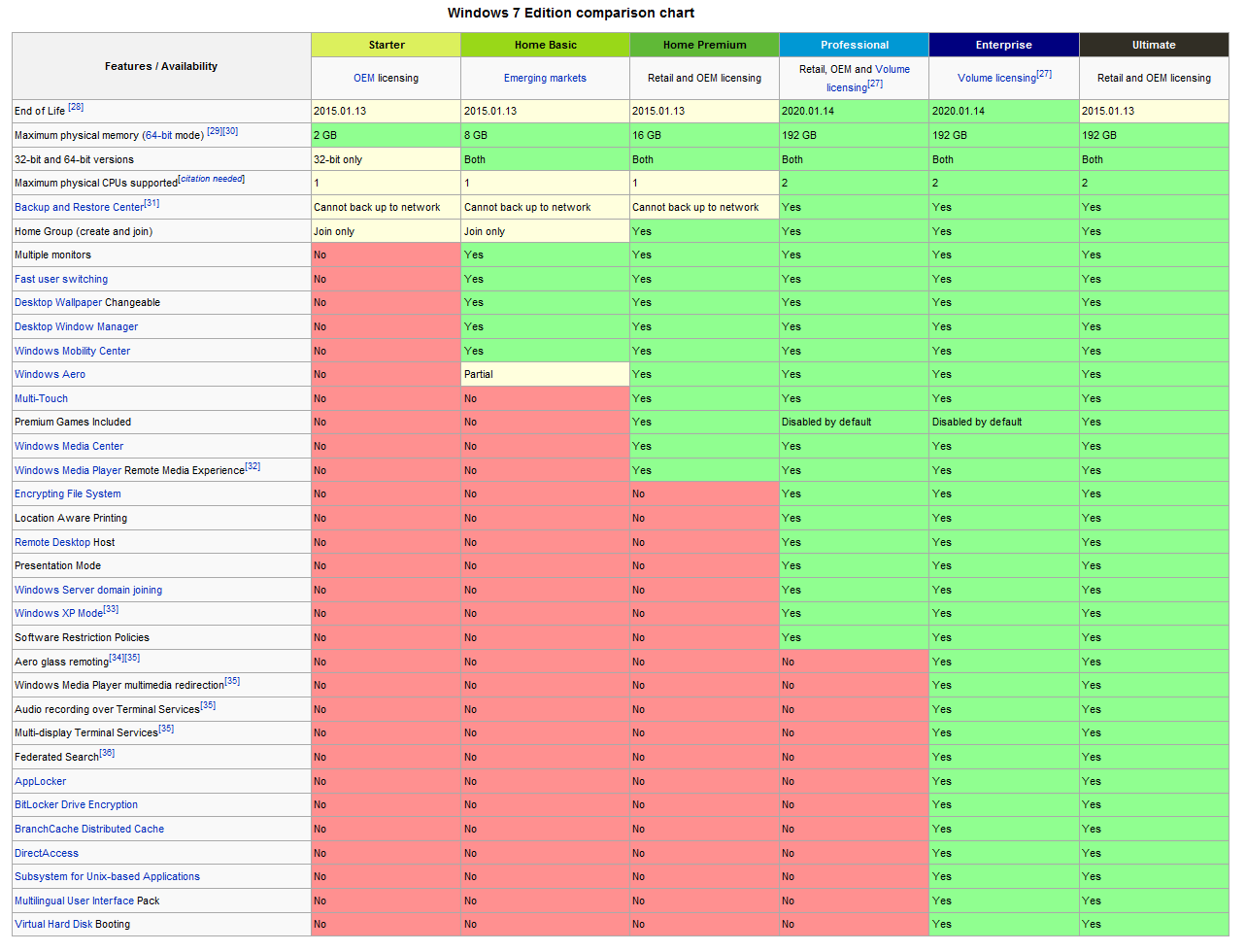Click the 8 GB memory cell
Viewport: 1246px width, 952px height.
[546, 135]
